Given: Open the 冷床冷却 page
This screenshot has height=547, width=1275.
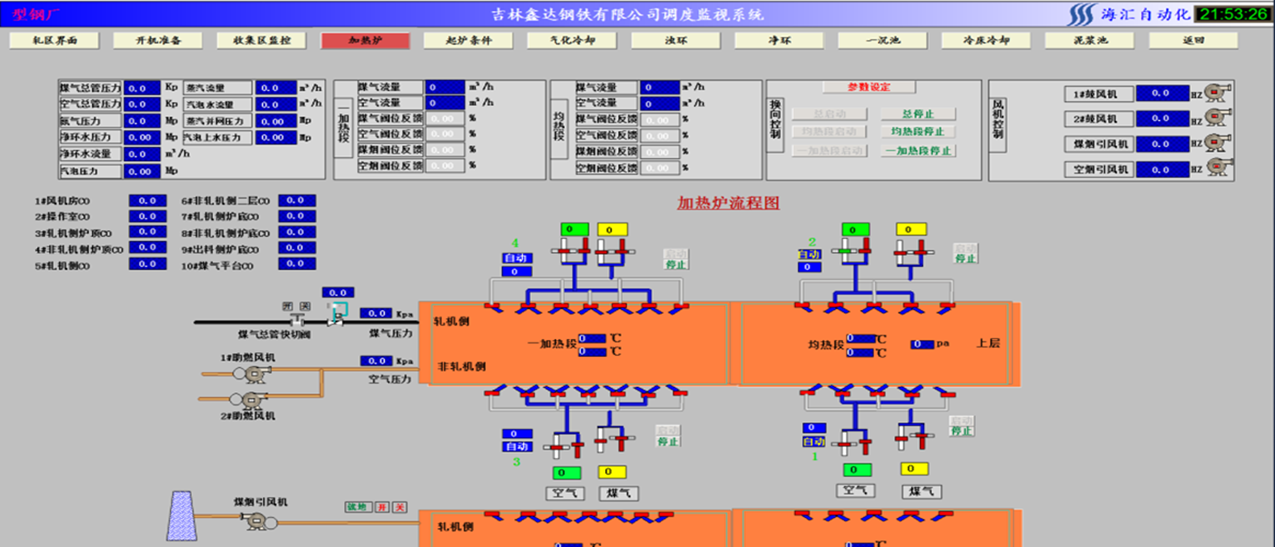Looking at the screenshot, I should 986,41.
